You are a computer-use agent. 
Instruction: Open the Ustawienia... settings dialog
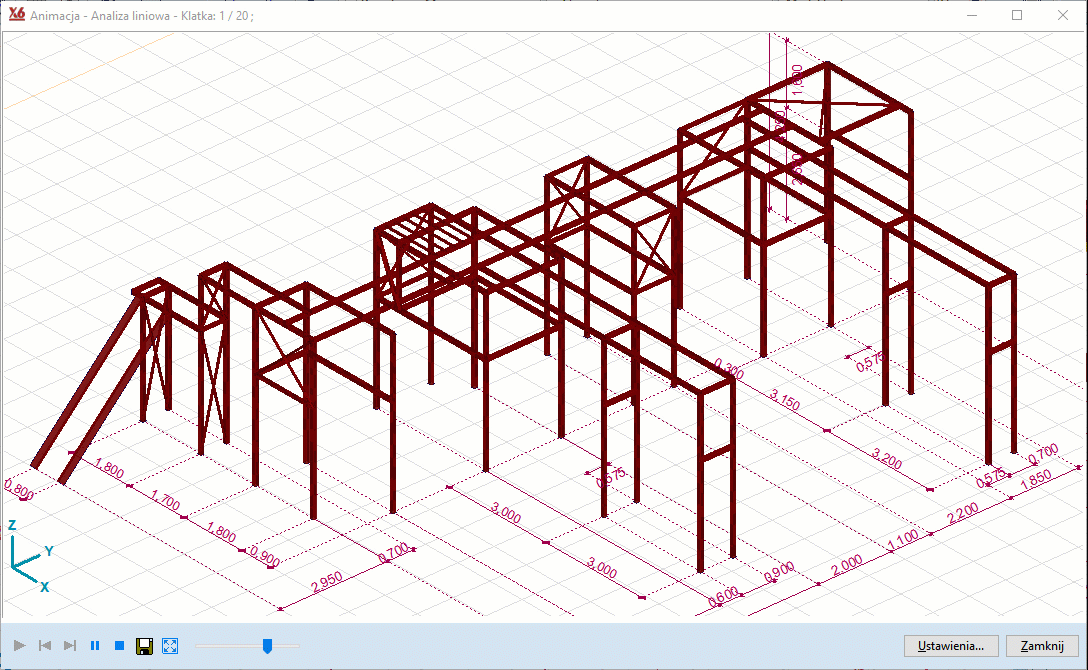tap(951, 646)
